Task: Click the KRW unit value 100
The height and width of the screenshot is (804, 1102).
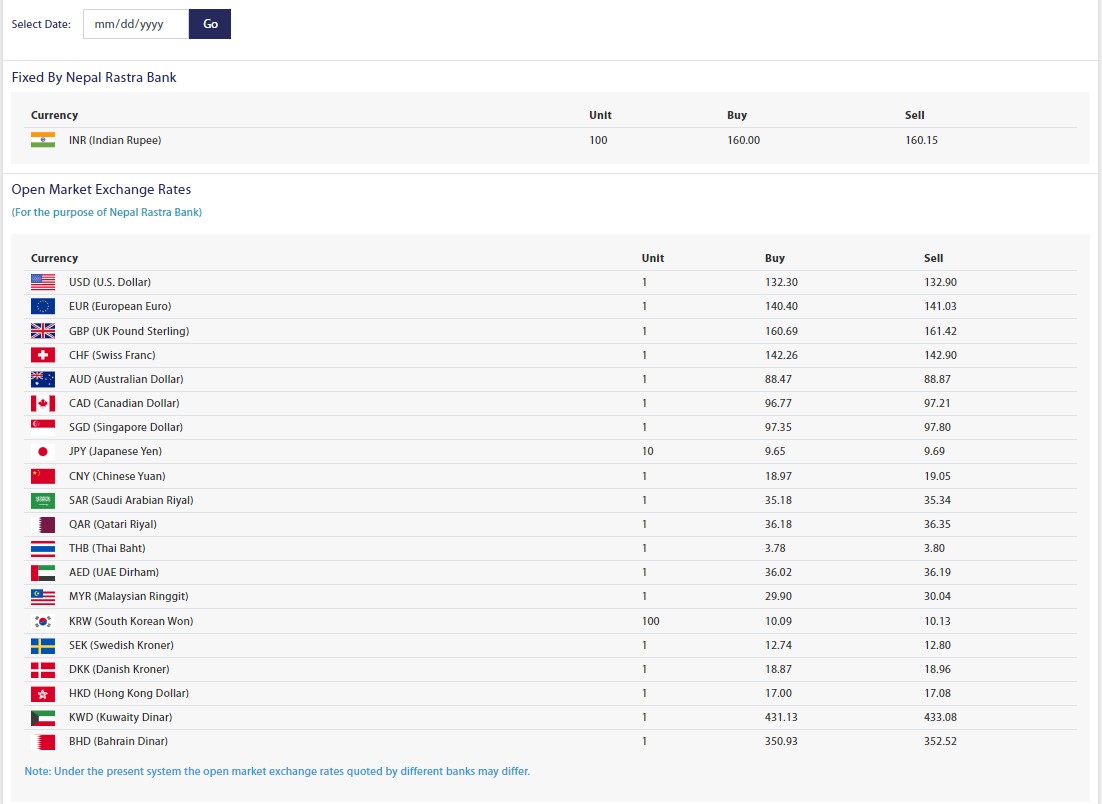Action: (x=651, y=621)
